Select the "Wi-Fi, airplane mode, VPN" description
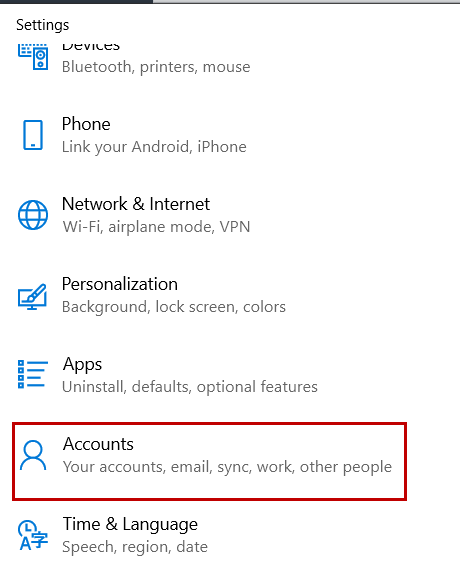The image size is (460, 582). (x=156, y=227)
